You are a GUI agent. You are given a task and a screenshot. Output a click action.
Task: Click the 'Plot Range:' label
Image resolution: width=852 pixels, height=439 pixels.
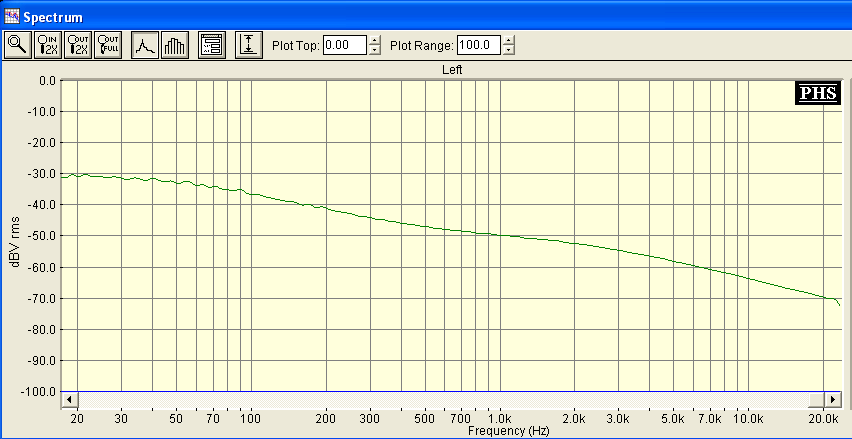pos(422,46)
